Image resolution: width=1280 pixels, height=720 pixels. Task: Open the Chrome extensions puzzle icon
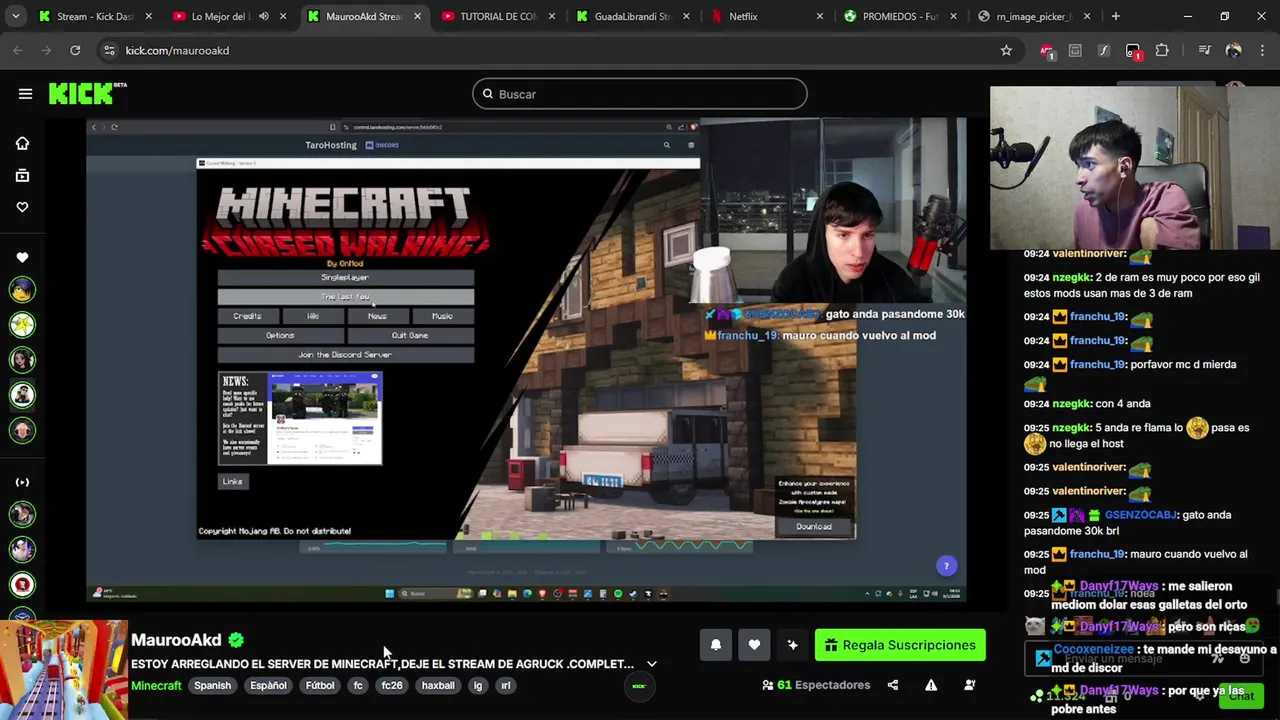[1162, 50]
